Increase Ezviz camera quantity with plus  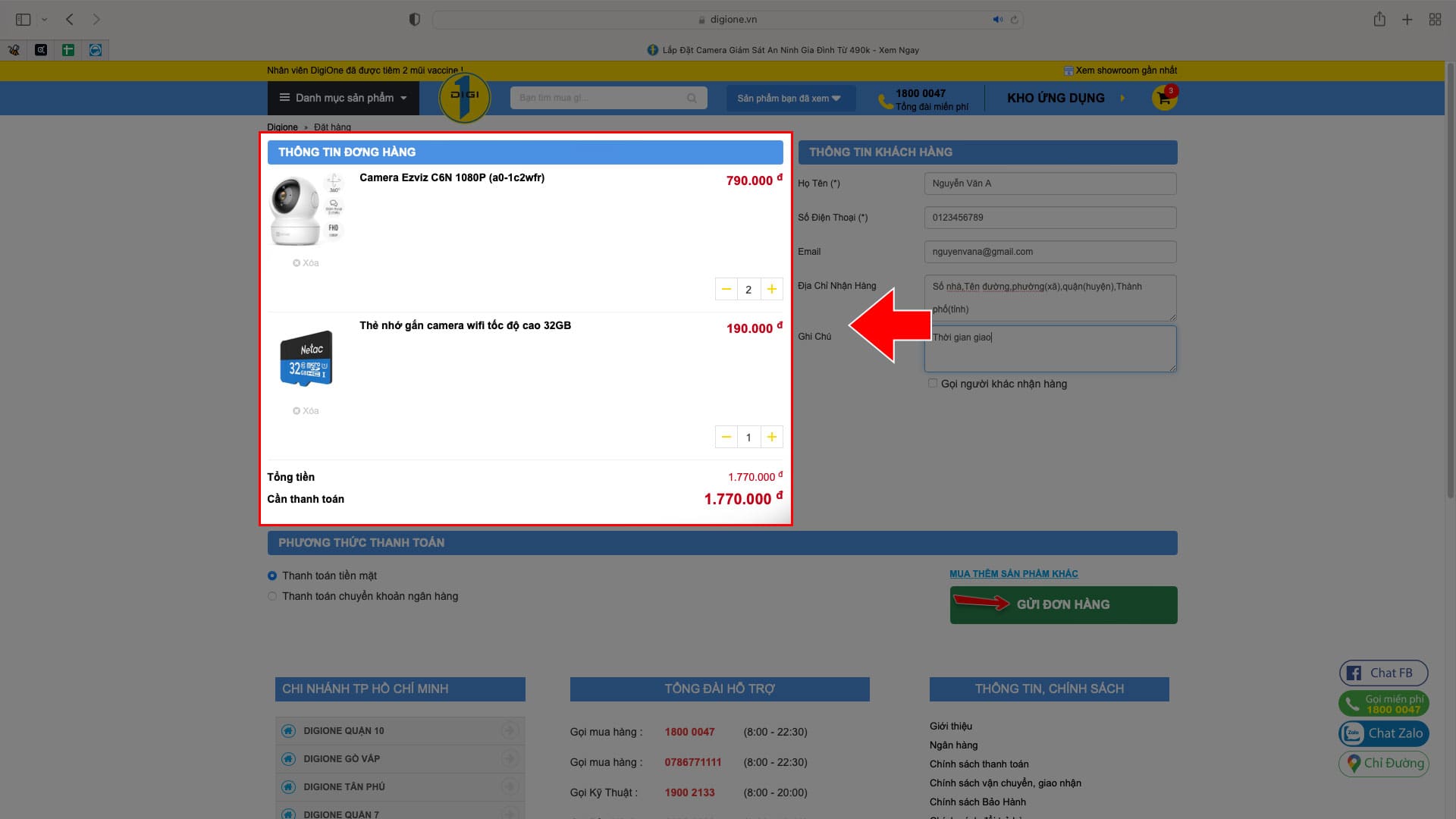click(771, 289)
